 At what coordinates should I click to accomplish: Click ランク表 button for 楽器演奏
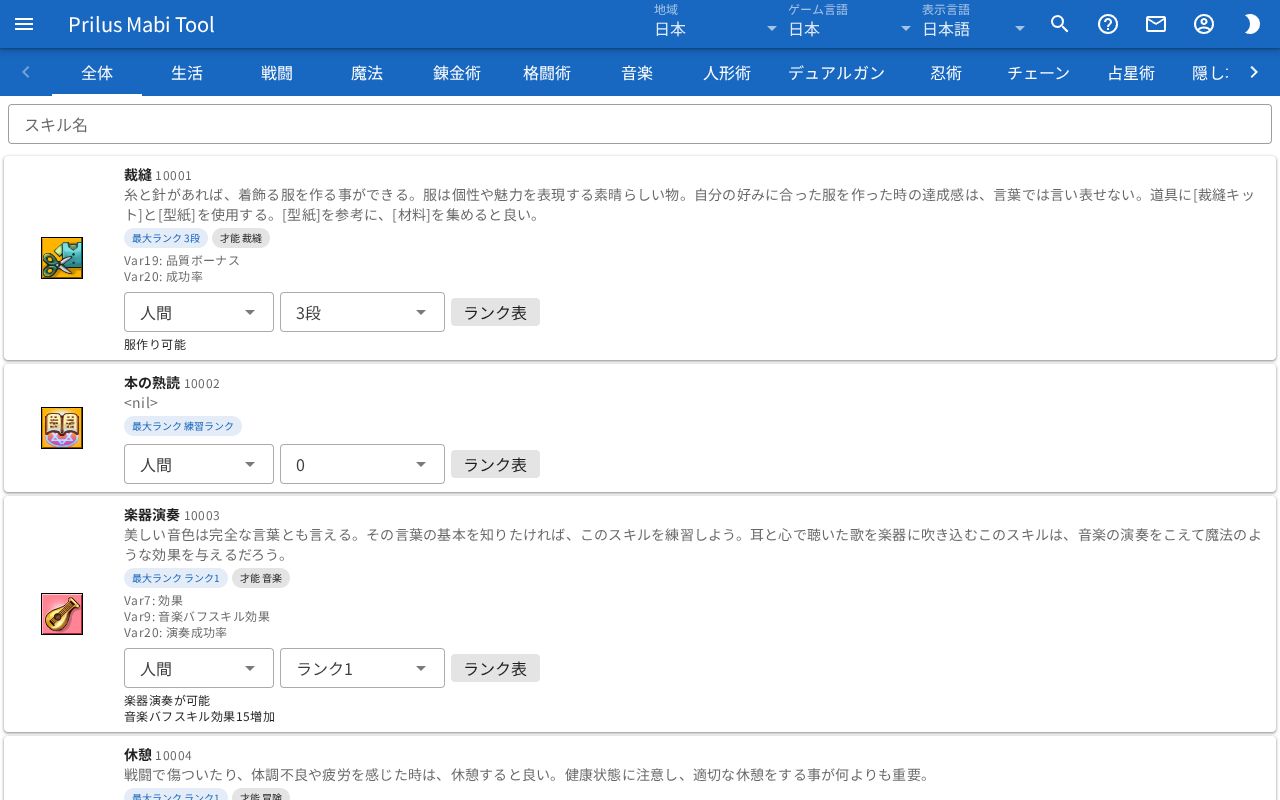click(x=495, y=668)
